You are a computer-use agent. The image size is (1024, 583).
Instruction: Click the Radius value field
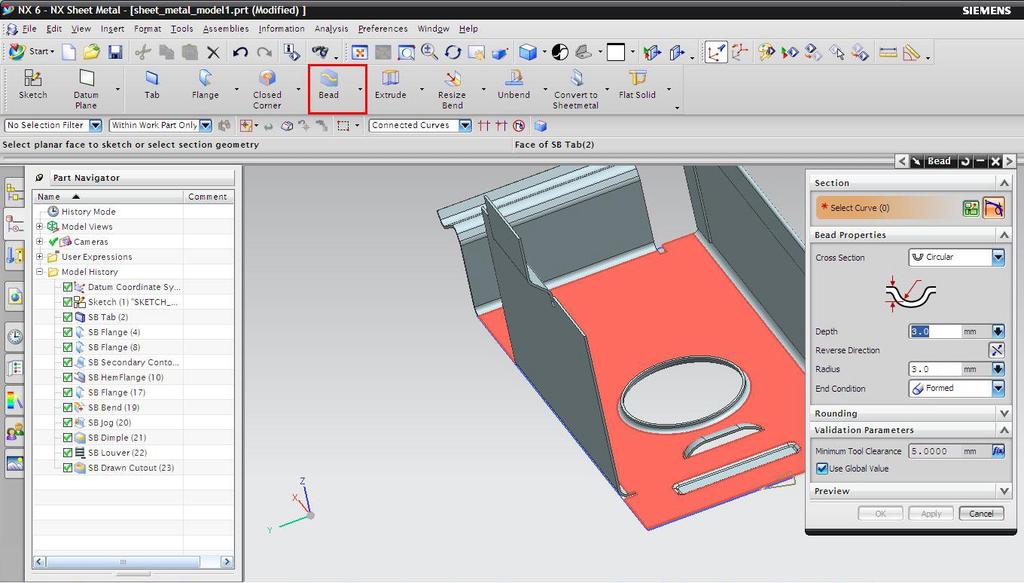point(935,369)
